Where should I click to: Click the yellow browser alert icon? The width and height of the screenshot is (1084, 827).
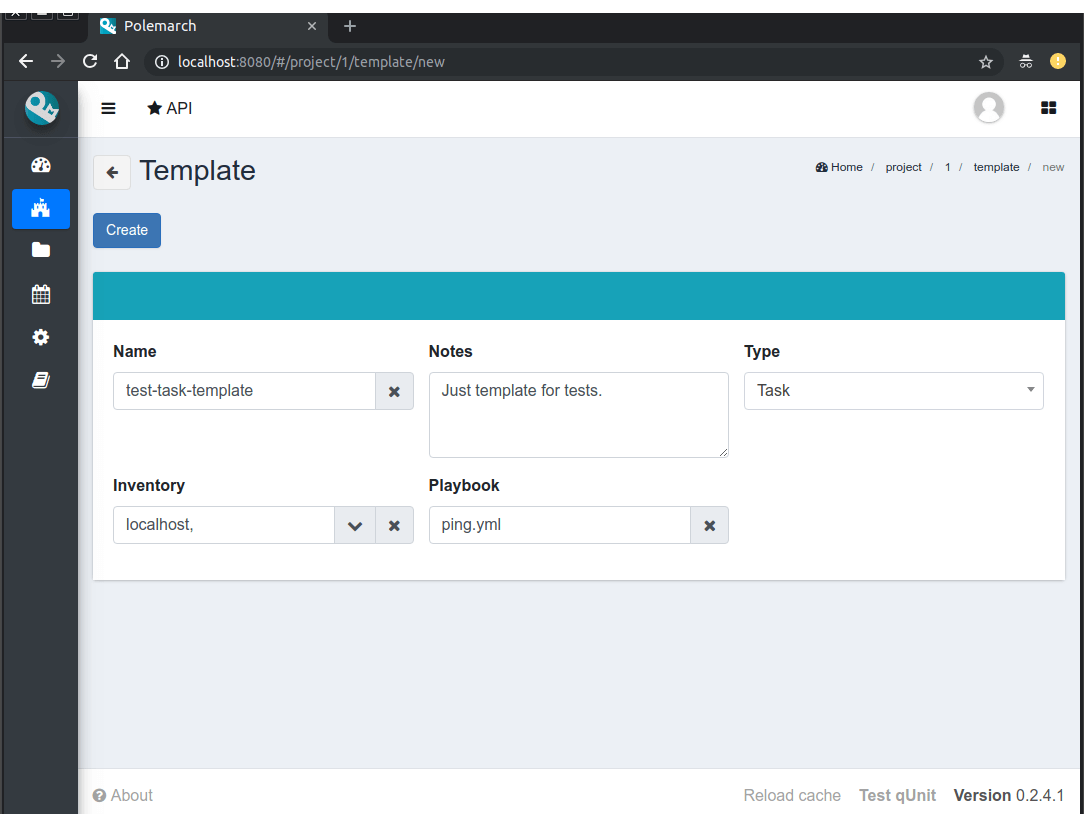click(1057, 62)
